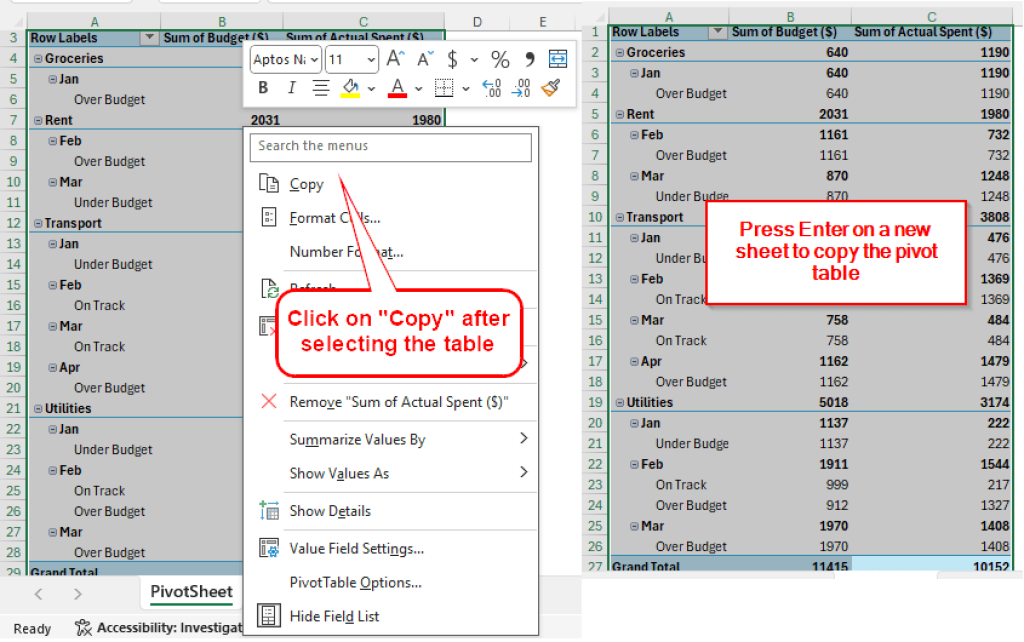Image resolution: width=1024 pixels, height=642 pixels.
Task: Apply italic formatting from the mini toolbar
Action: tap(292, 87)
